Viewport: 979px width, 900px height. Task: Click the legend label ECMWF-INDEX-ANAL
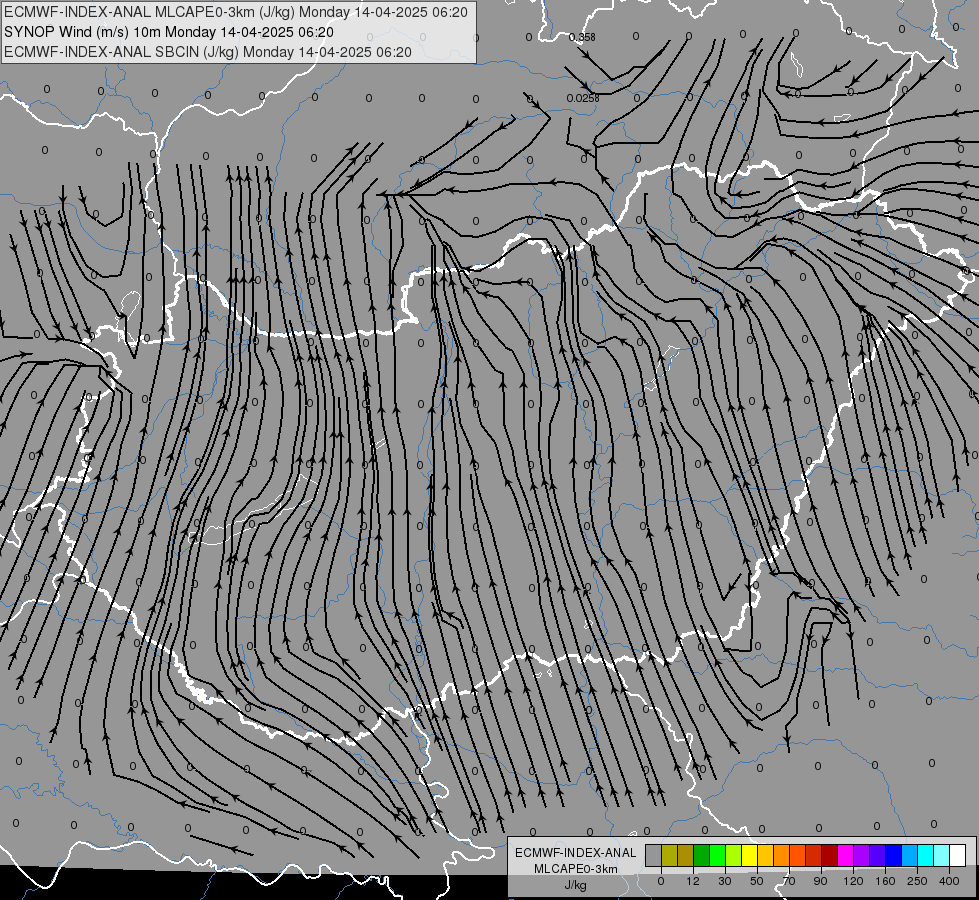pos(576,853)
